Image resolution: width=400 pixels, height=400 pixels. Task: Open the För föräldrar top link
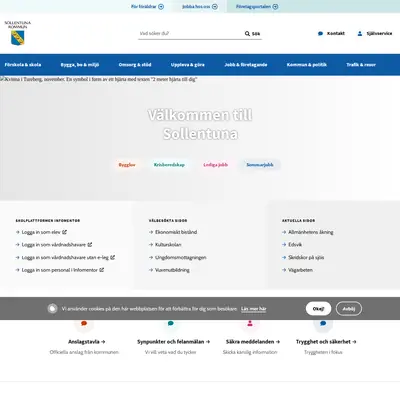pos(147,7)
